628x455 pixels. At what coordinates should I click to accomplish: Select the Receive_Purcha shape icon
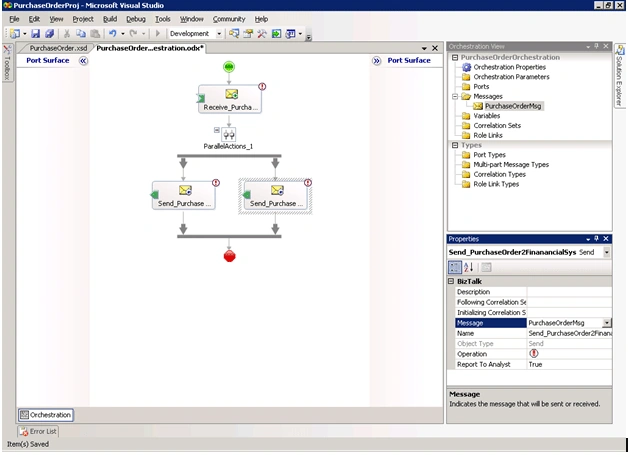[231, 94]
